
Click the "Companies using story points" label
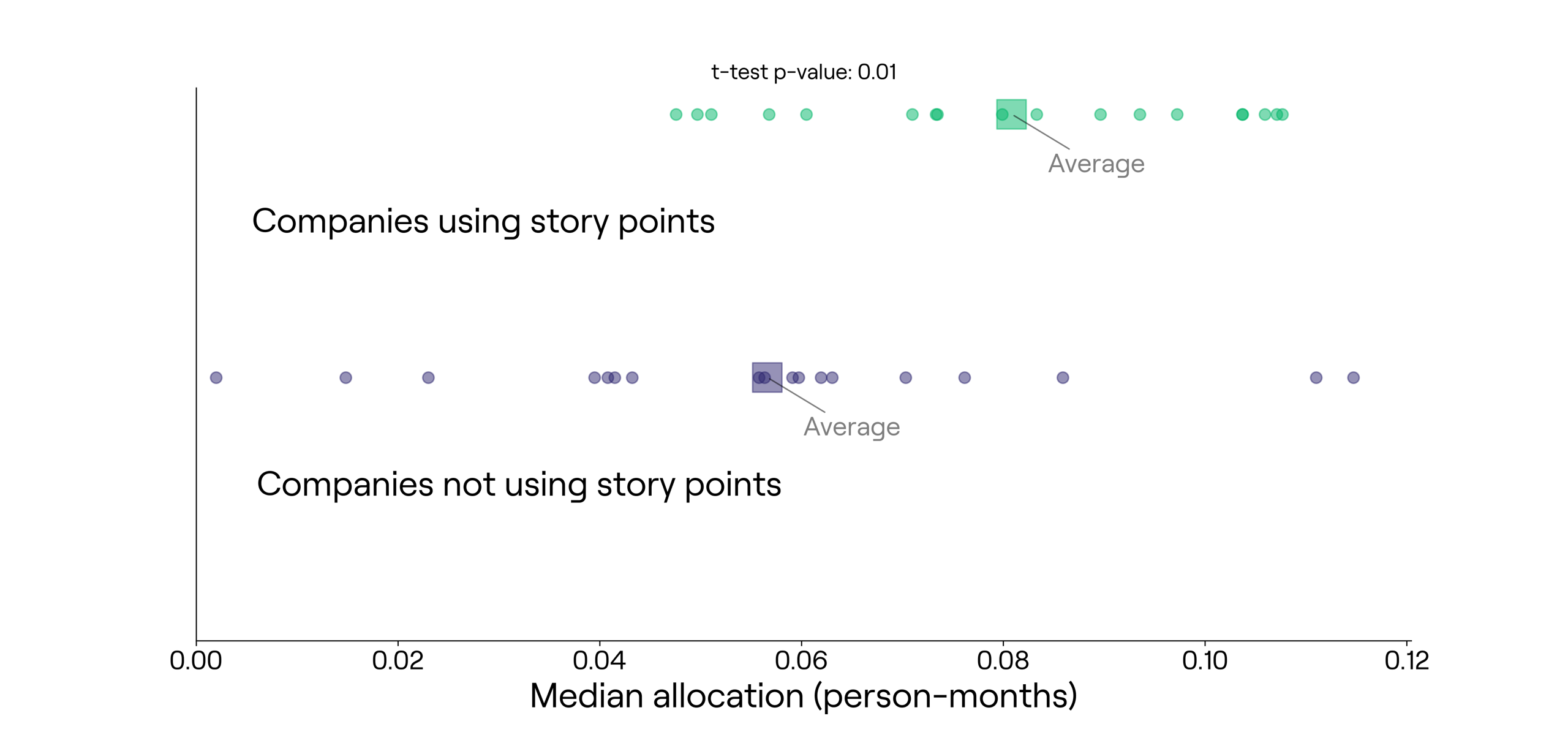point(483,221)
